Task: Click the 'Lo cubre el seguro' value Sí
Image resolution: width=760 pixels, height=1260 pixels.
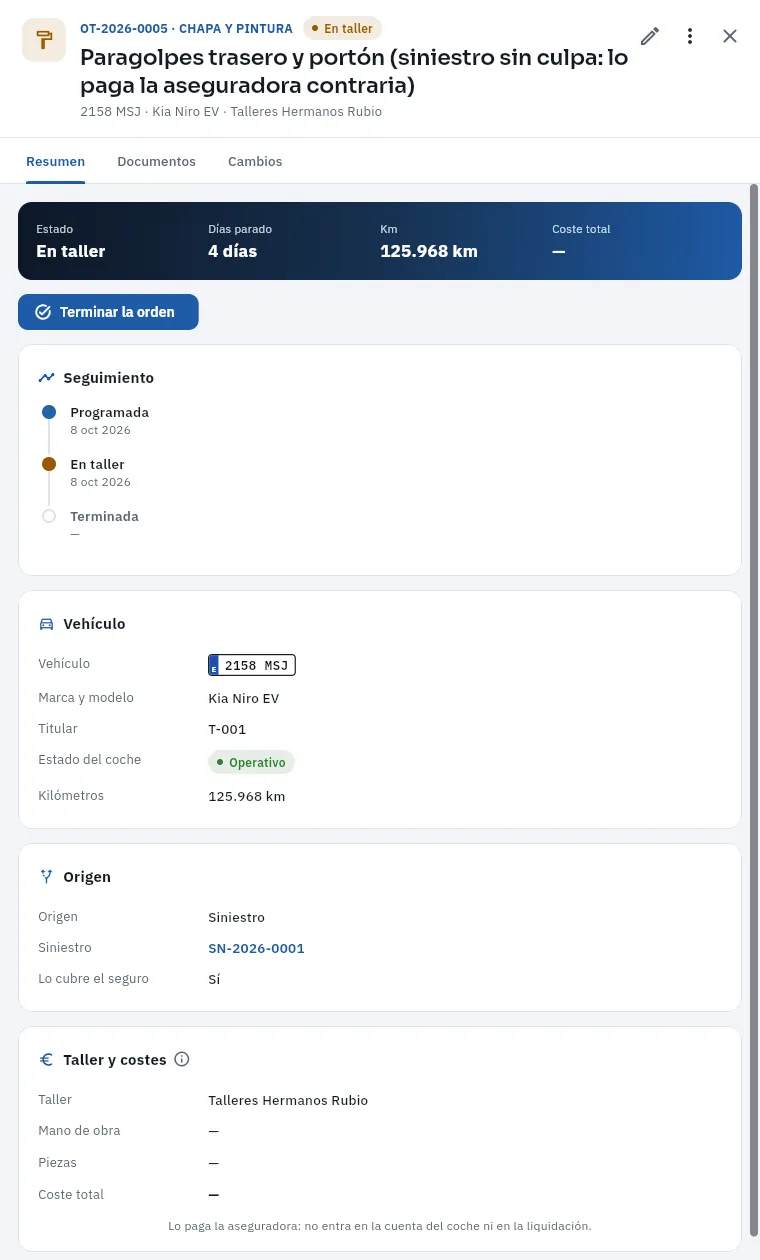Action: [x=214, y=979]
